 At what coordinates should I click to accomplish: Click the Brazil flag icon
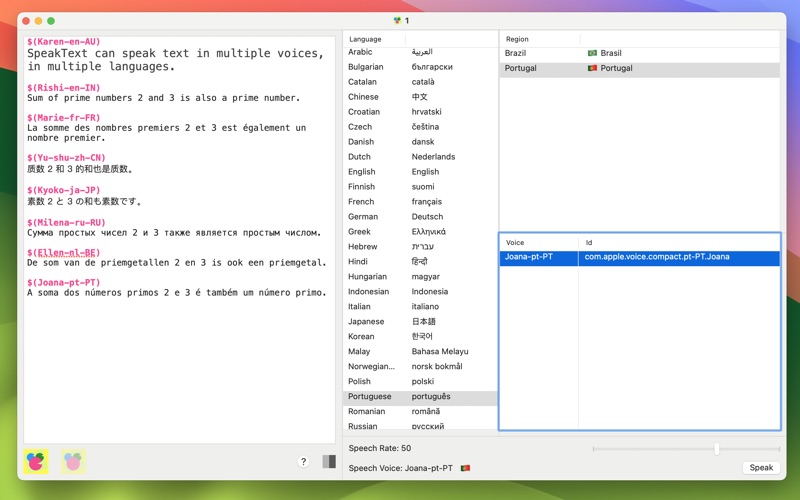coord(592,53)
